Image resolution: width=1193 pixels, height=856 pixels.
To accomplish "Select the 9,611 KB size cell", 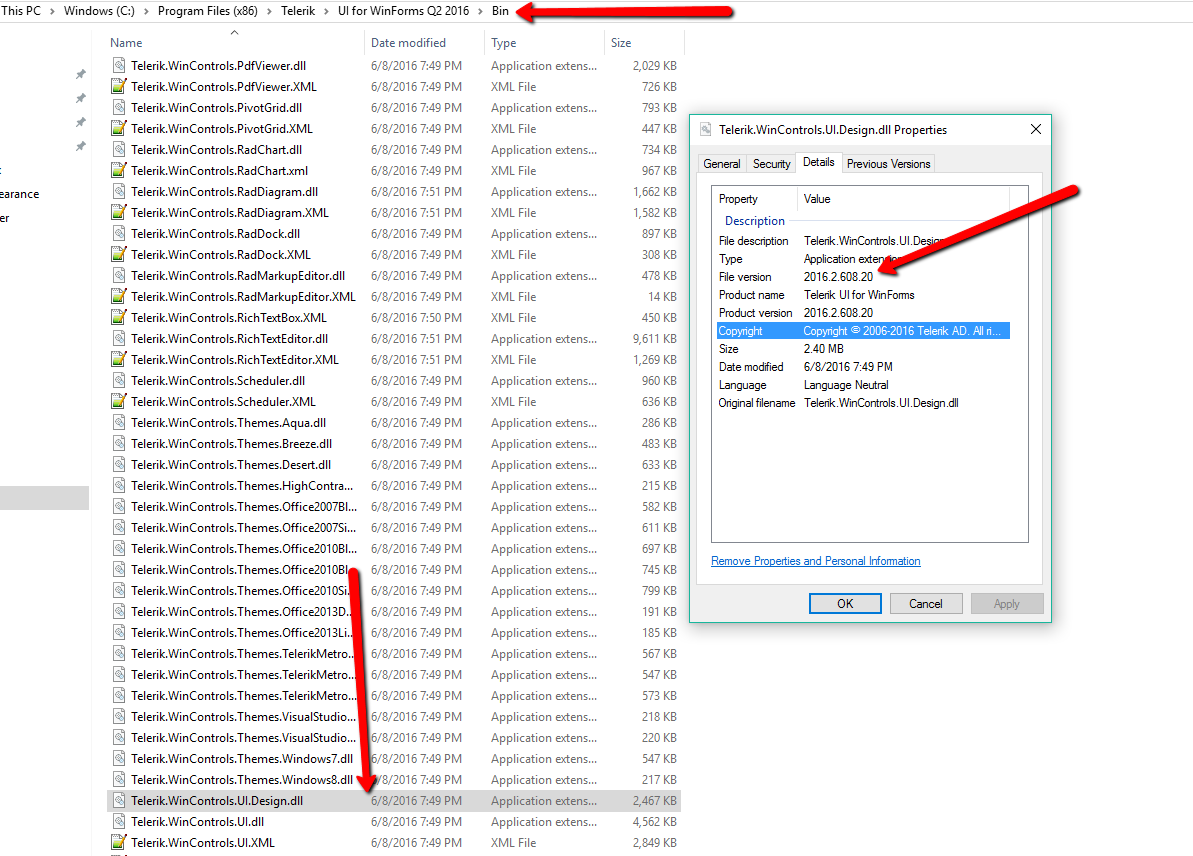I will coord(654,339).
